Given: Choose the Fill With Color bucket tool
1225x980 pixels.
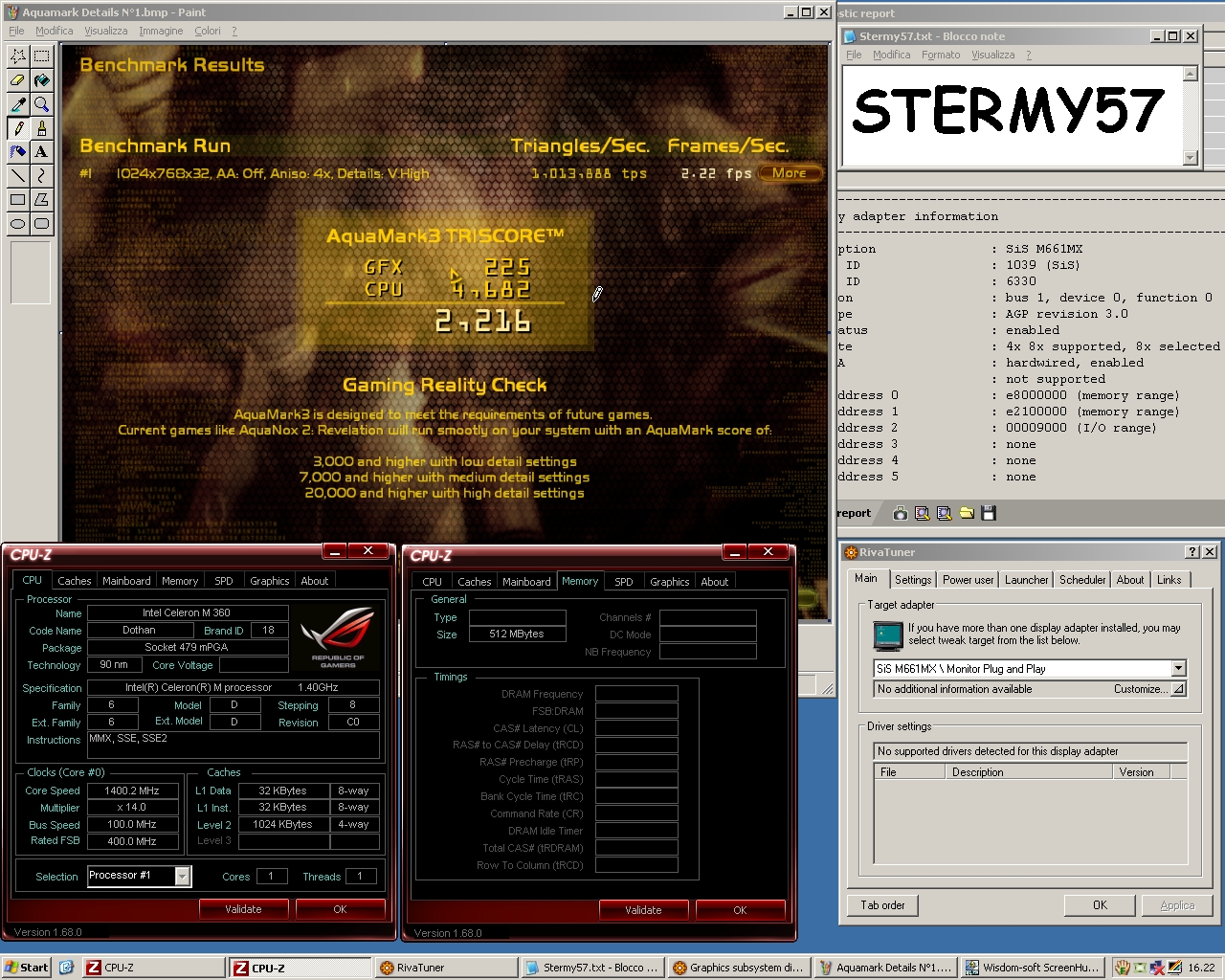Looking at the screenshot, I should pos(42,80).
